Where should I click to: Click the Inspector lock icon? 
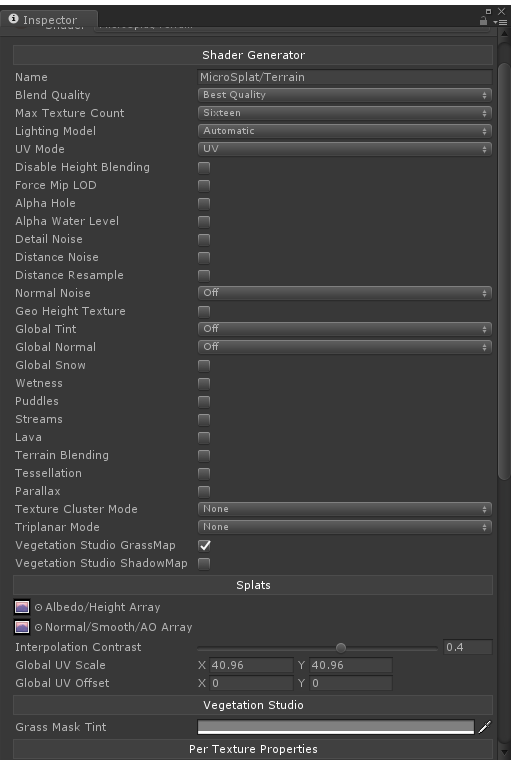(x=483, y=20)
